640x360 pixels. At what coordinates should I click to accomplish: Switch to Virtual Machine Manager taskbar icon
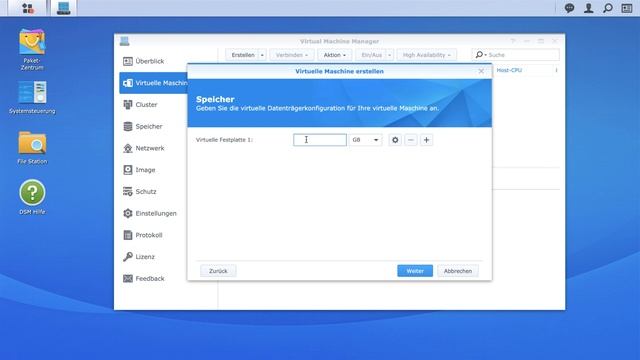63,8
